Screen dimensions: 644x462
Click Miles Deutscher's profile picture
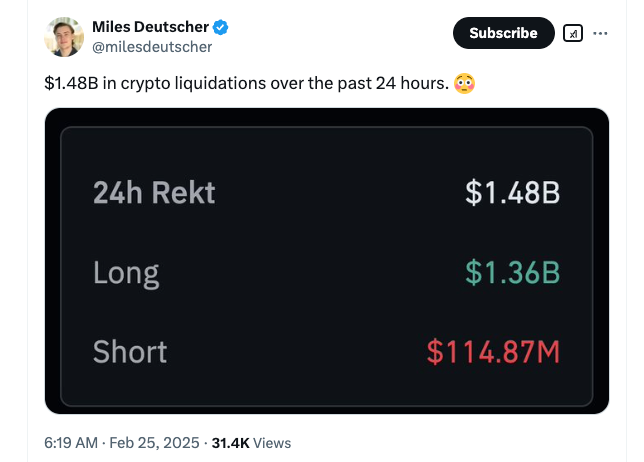64,37
